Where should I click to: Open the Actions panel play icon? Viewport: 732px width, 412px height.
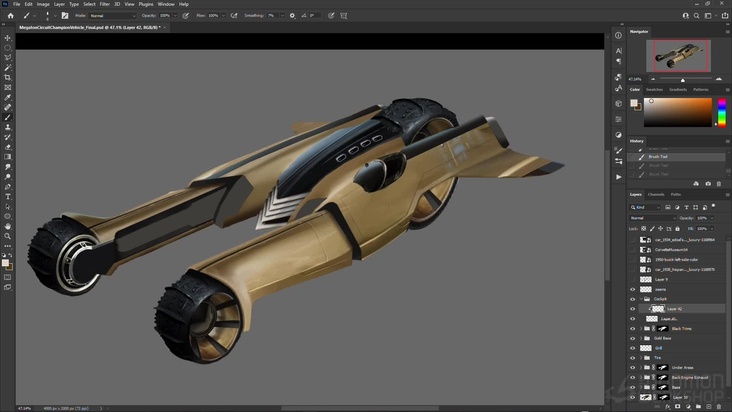[x=618, y=177]
